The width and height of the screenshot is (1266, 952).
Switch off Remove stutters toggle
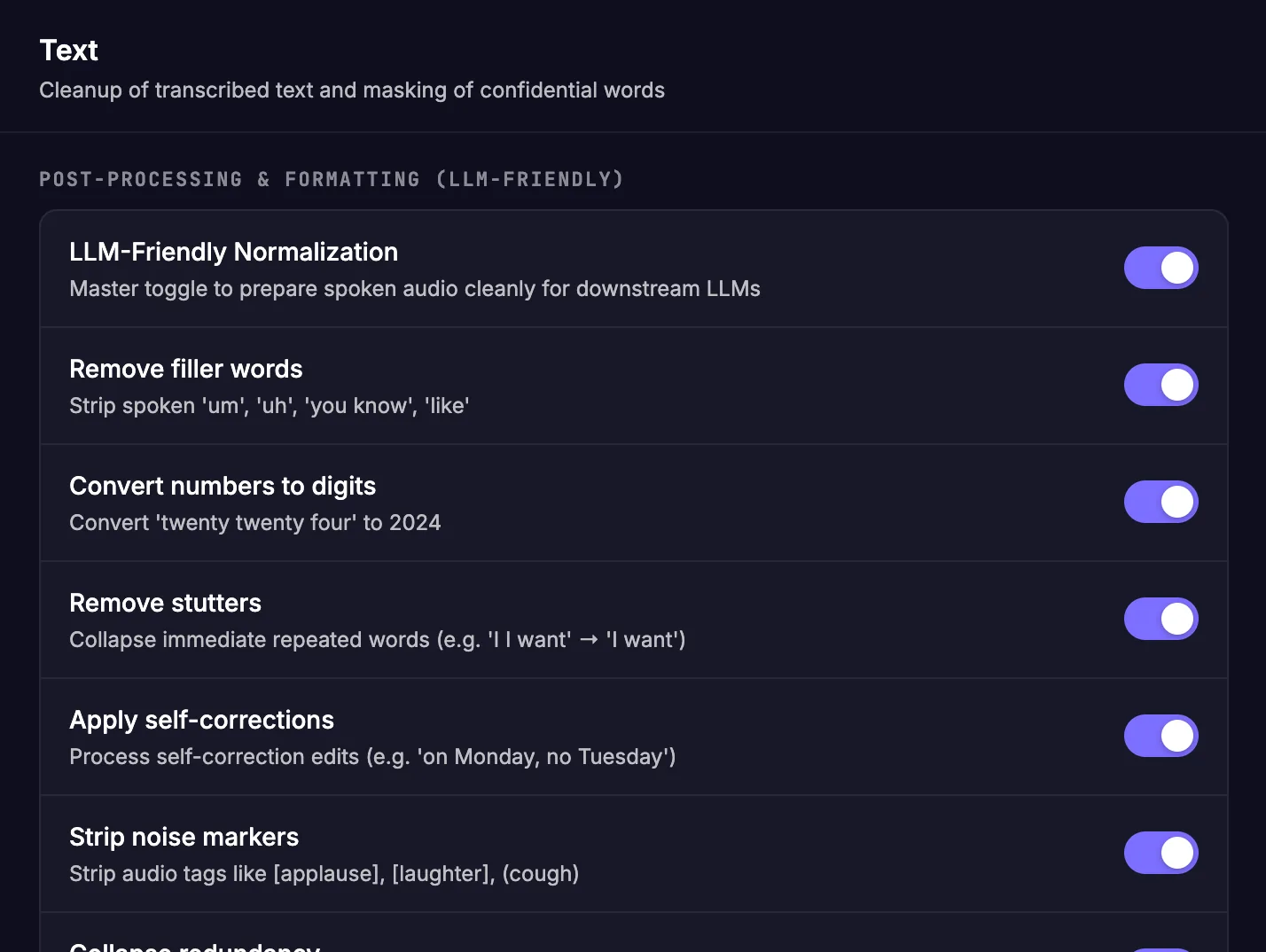1160,619
